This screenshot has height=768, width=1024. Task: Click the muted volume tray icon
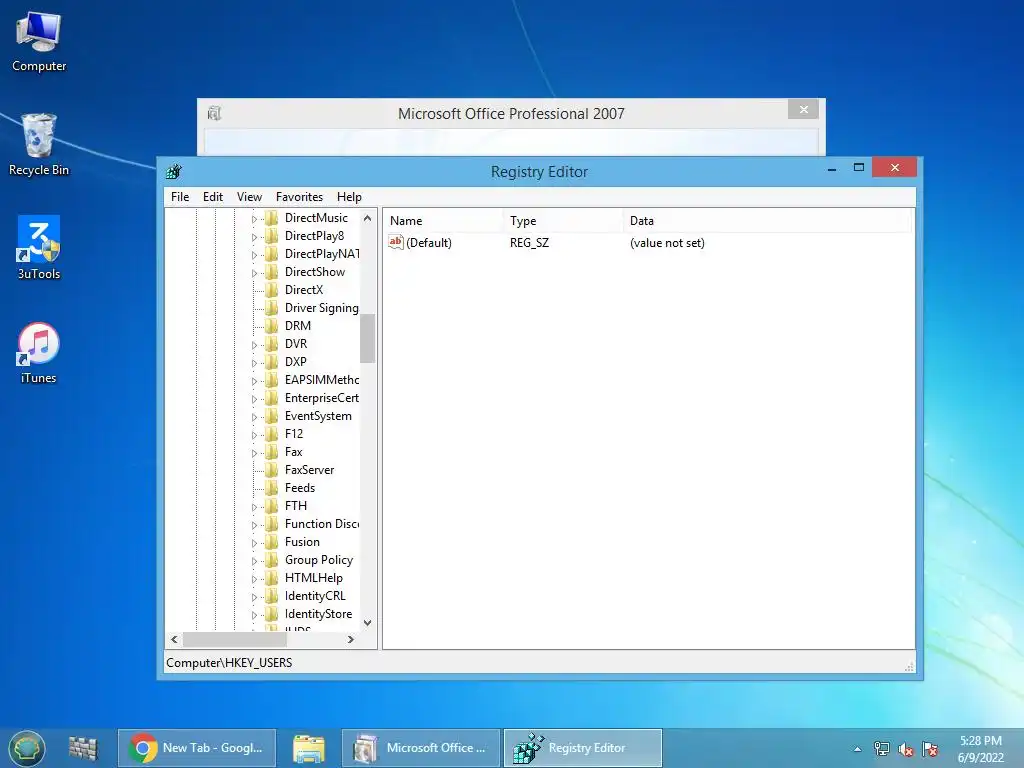(906, 750)
